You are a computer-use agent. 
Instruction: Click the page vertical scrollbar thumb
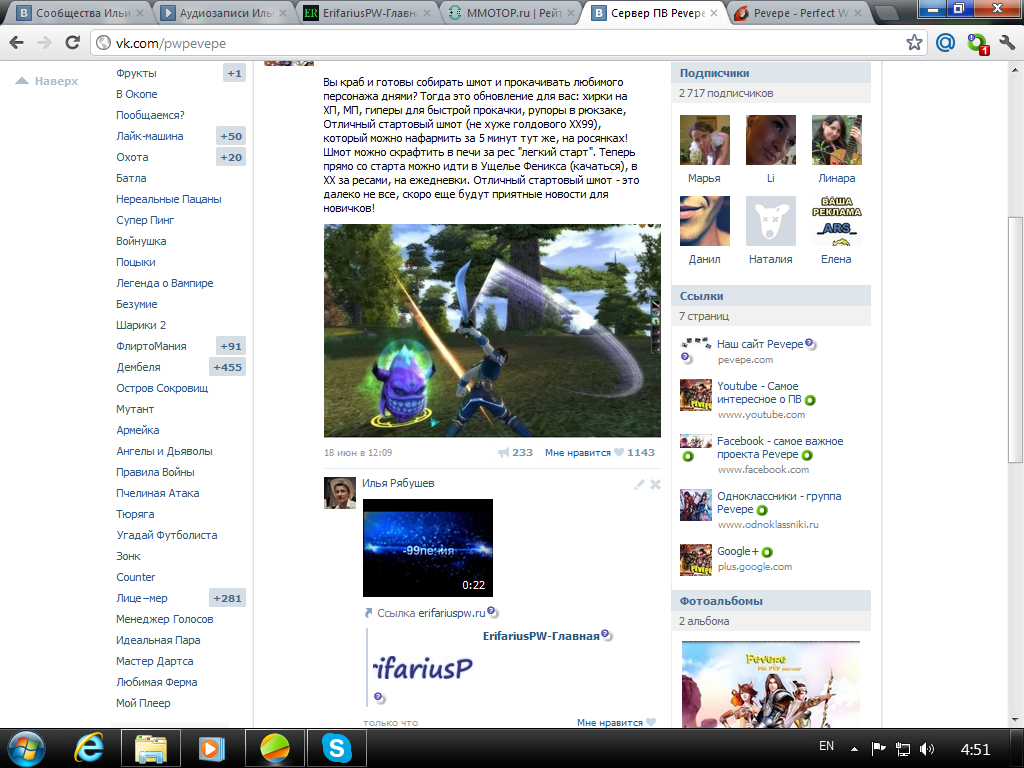[1016, 340]
